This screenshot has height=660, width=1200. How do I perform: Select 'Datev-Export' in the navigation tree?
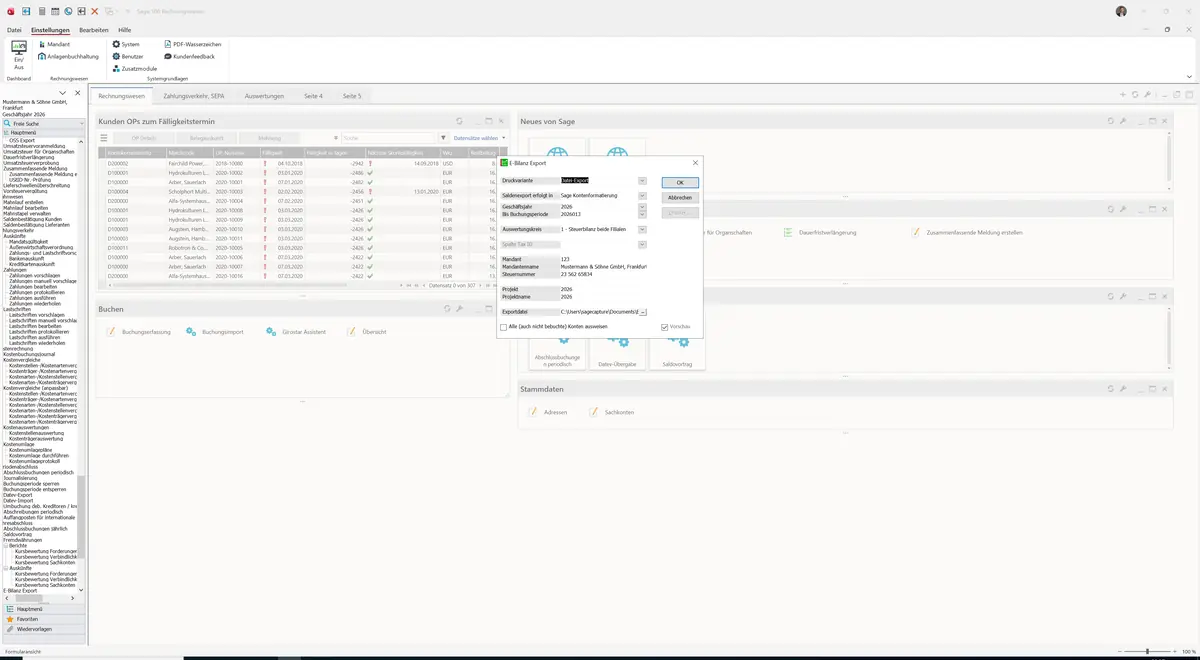pos(18,495)
